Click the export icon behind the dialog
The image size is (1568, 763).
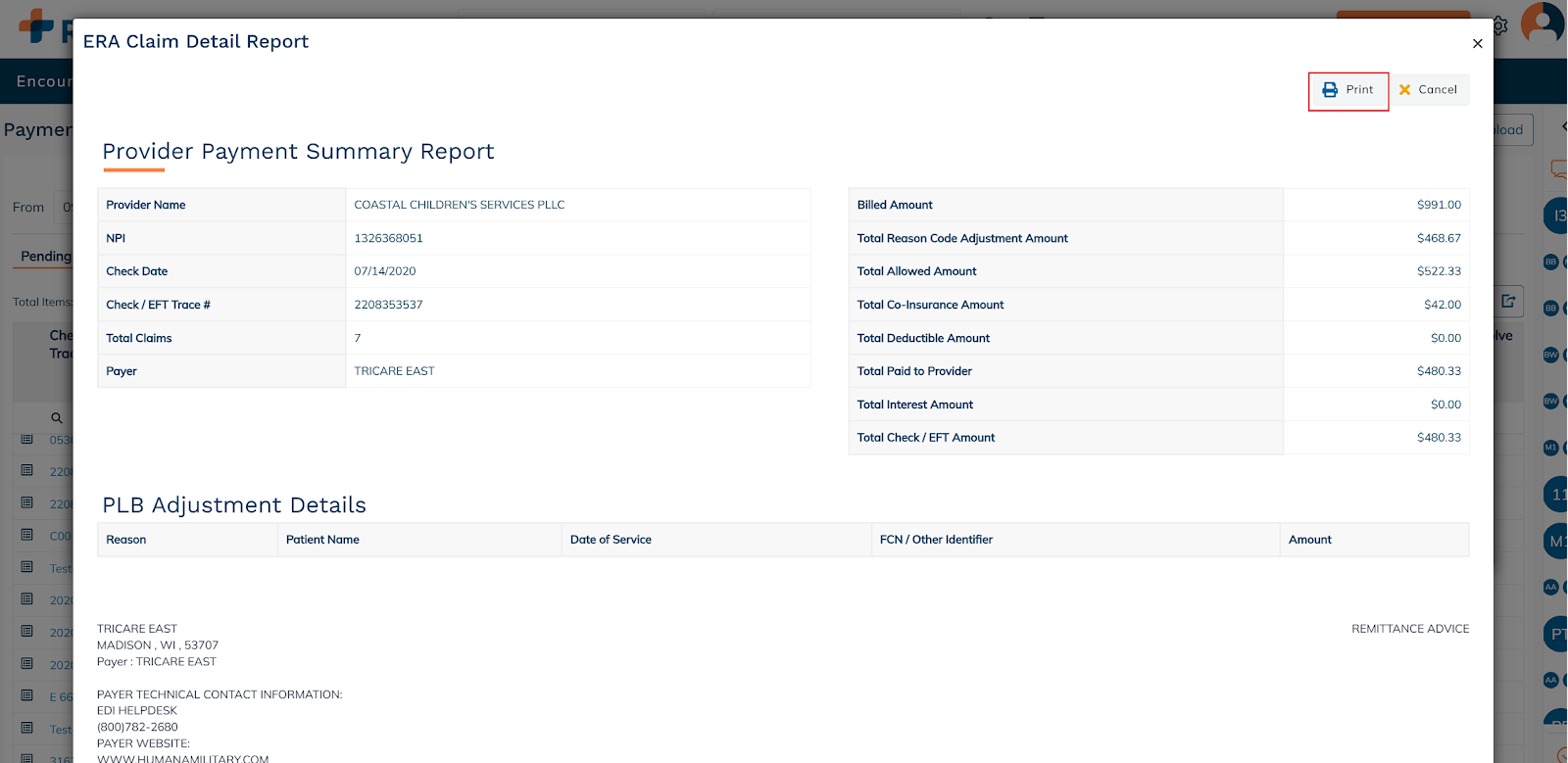pos(1508,302)
